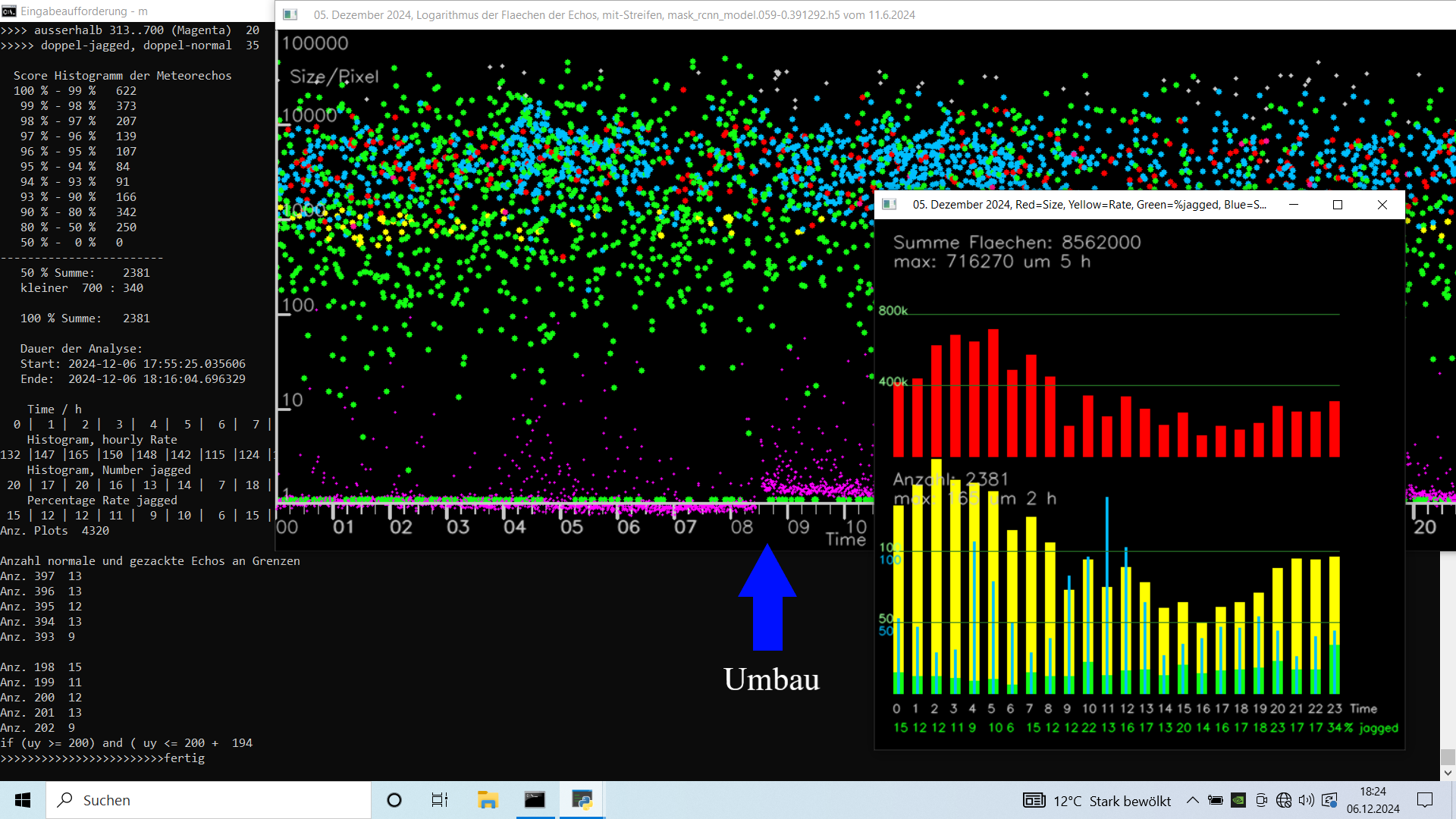Image resolution: width=1456 pixels, height=819 pixels.
Task: Open the weather widget showing 12°C
Action: [x=1097, y=801]
